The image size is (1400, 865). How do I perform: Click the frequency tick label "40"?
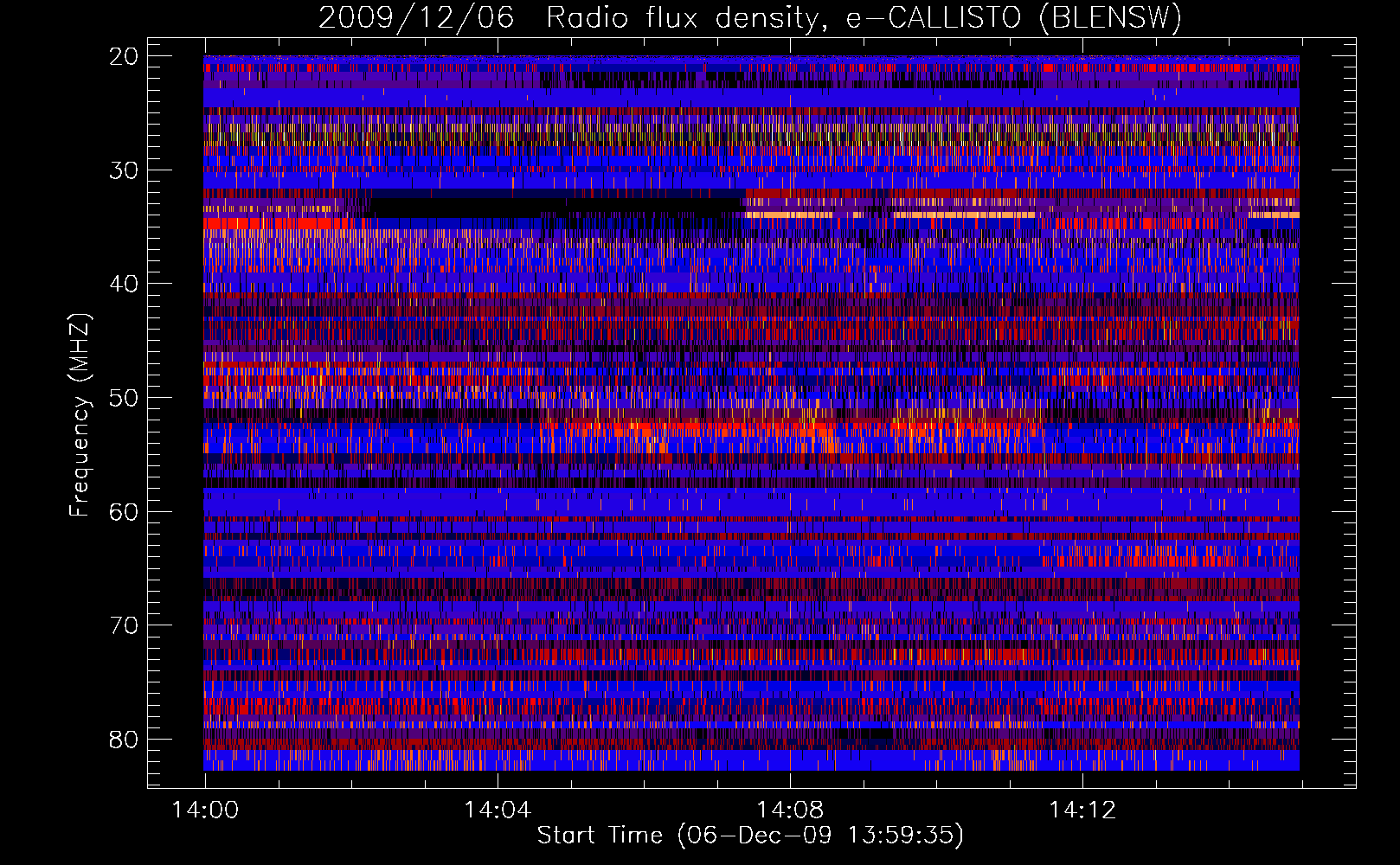[124, 284]
